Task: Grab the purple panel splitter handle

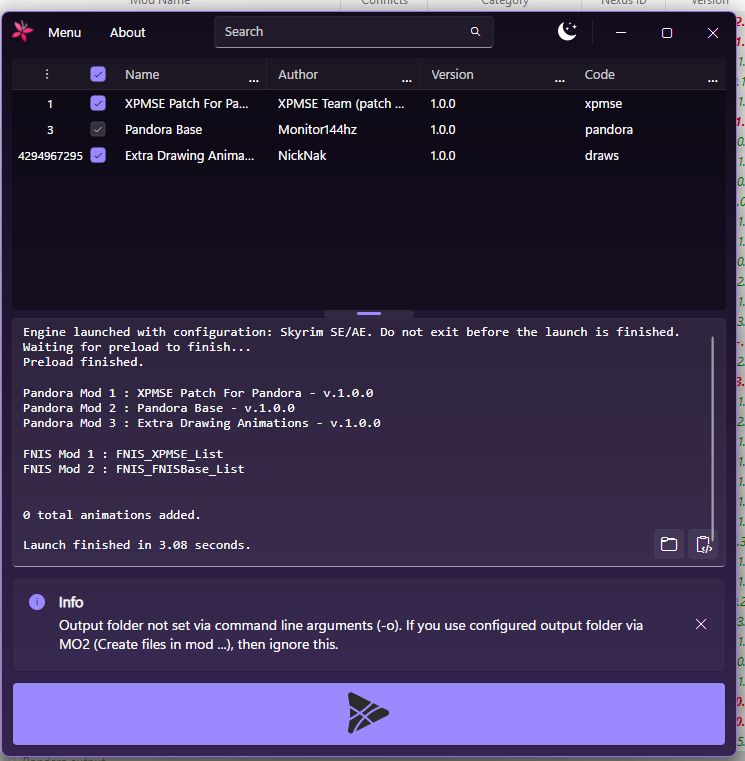Action: (369, 314)
